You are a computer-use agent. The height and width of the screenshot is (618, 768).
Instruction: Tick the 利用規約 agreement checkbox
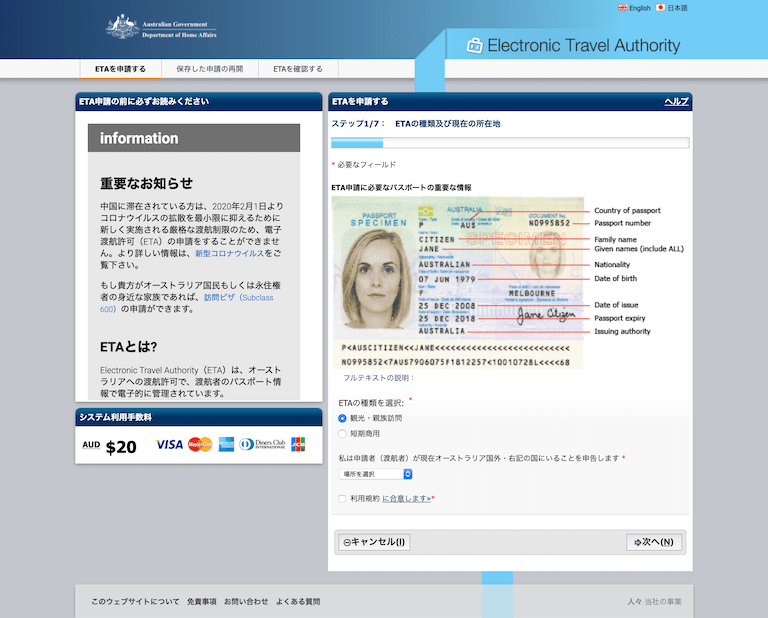(x=342, y=499)
